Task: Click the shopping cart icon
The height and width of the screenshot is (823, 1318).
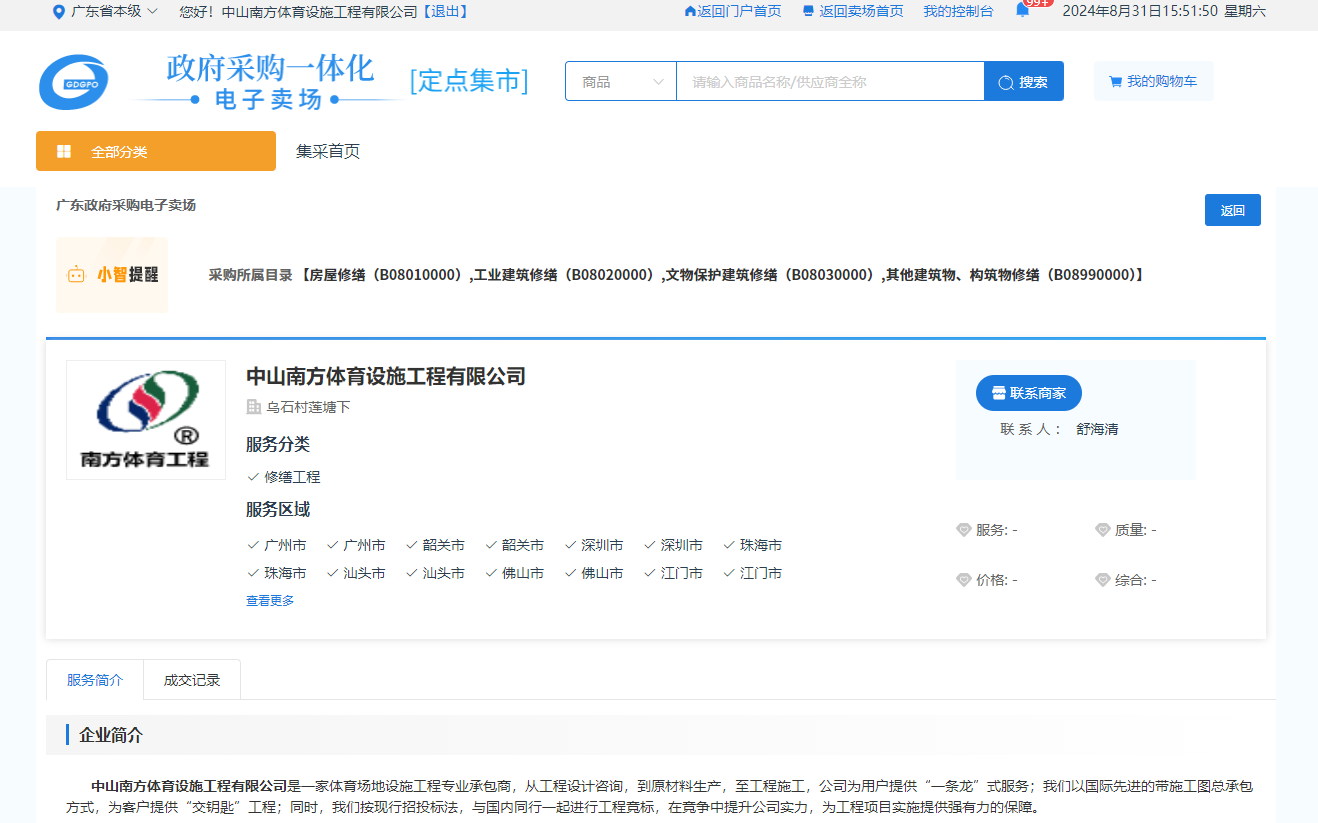Action: click(1115, 82)
